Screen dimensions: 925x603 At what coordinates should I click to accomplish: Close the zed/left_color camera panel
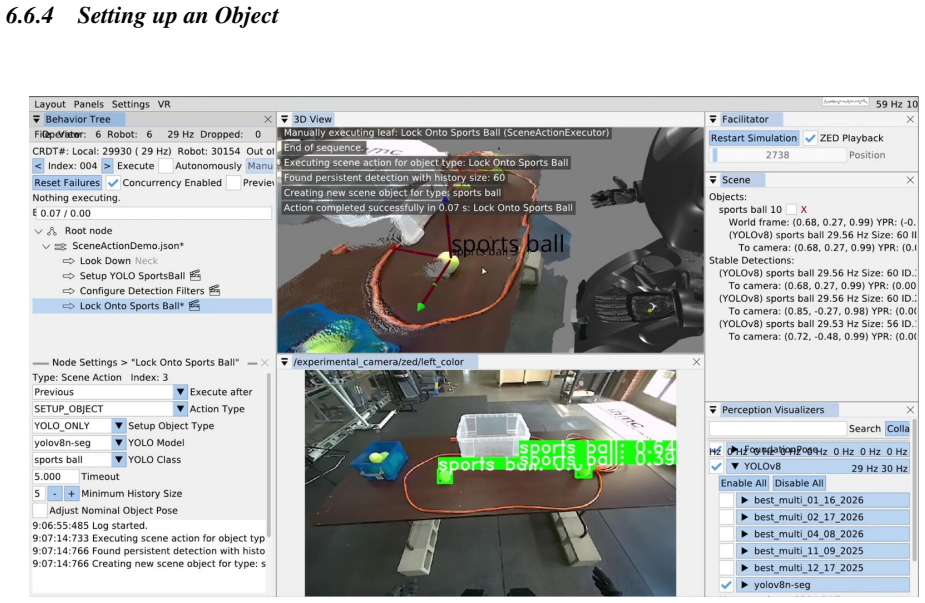[697, 362]
